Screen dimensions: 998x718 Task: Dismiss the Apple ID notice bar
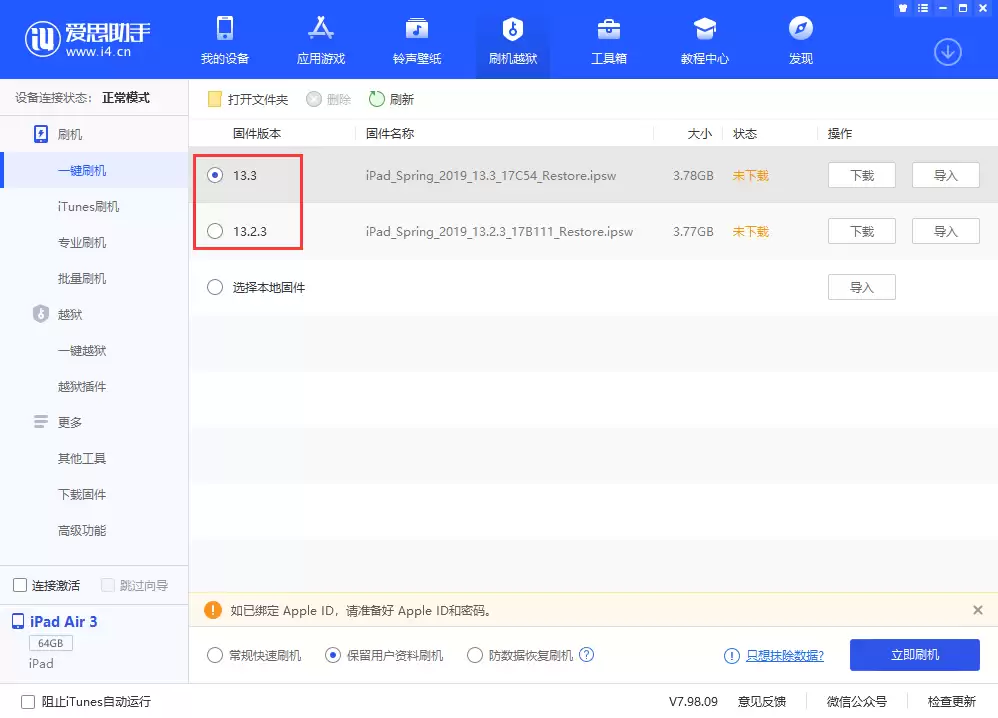pyautogui.click(x=978, y=610)
